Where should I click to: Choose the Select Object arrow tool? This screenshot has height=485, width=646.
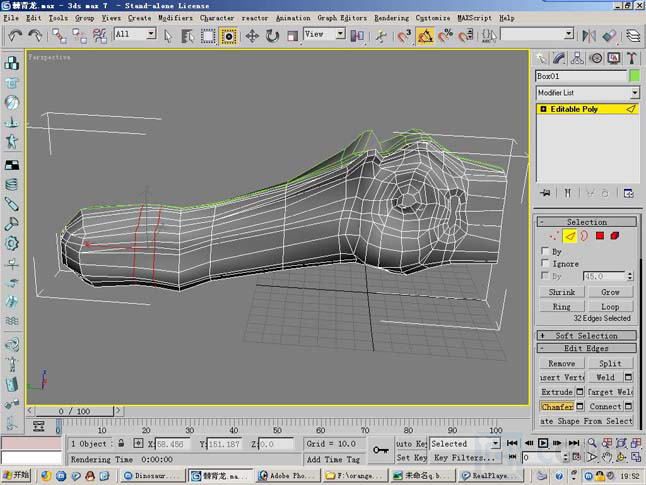(168, 36)
